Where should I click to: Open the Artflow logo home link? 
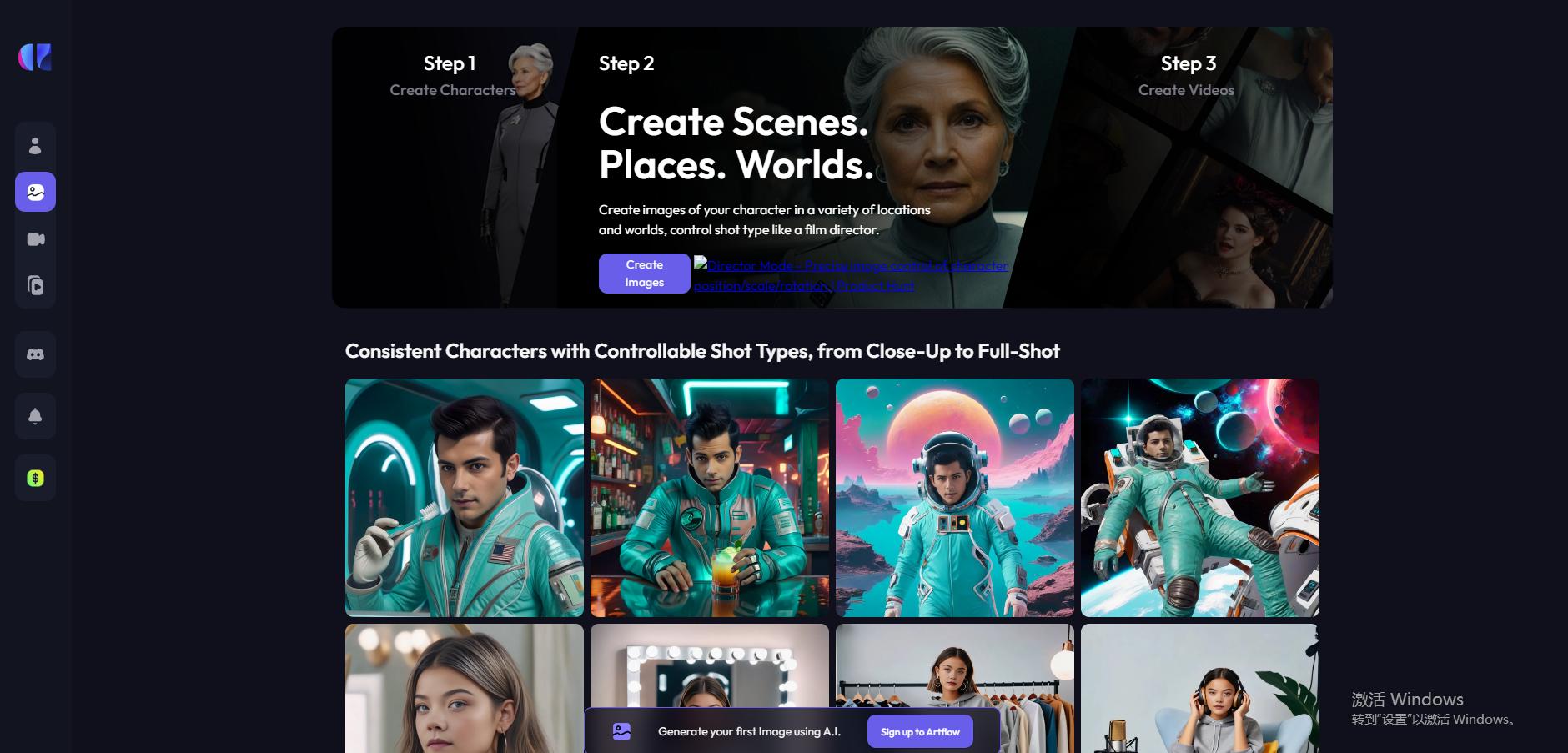pos(35,57)
